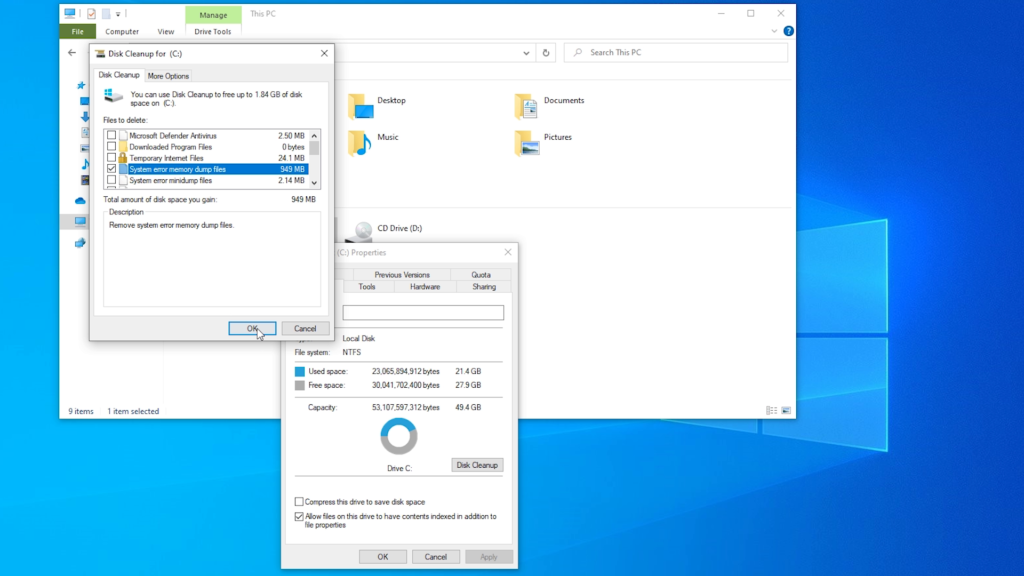The image size is (1024, 576).
Task: Open the Hardware tab in Properties
Action: tap(425, 287)
